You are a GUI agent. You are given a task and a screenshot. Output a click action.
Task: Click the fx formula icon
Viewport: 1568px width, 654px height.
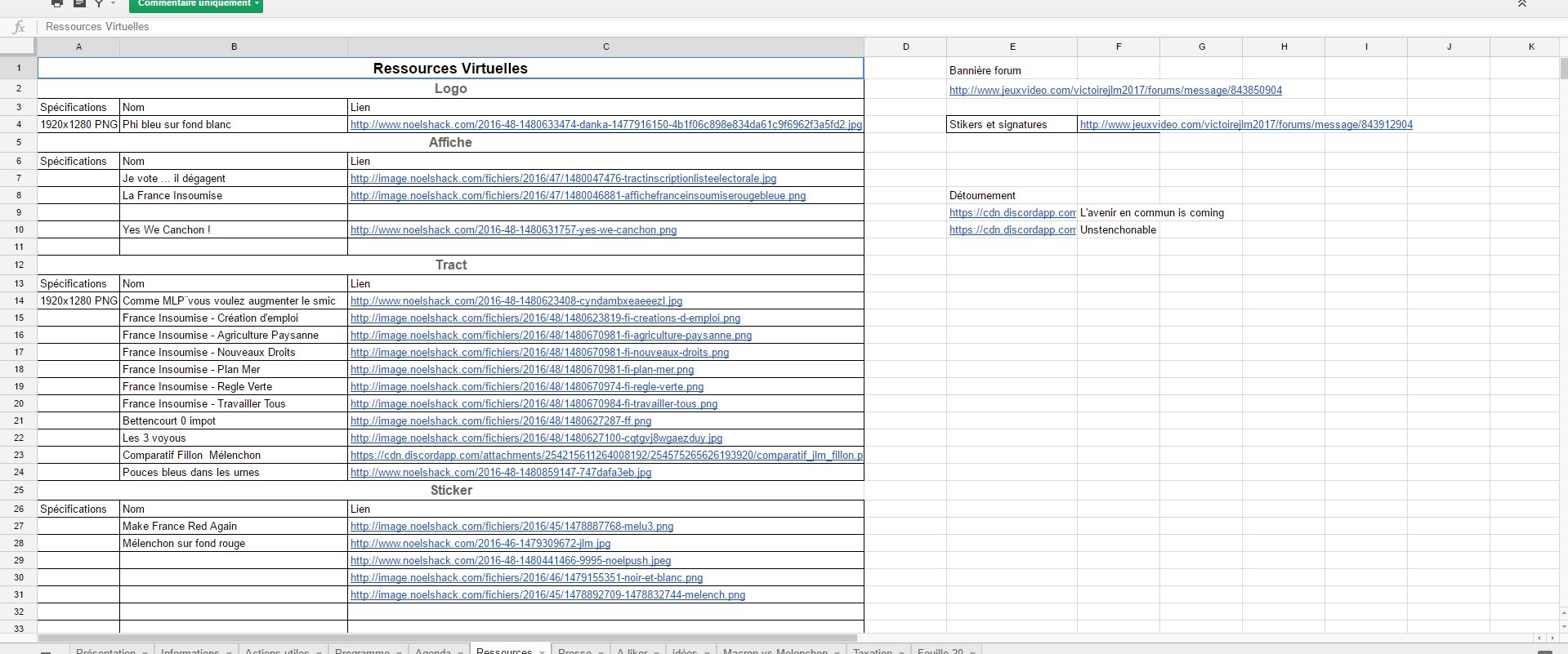pyautogui.click(x=19, y=27)
